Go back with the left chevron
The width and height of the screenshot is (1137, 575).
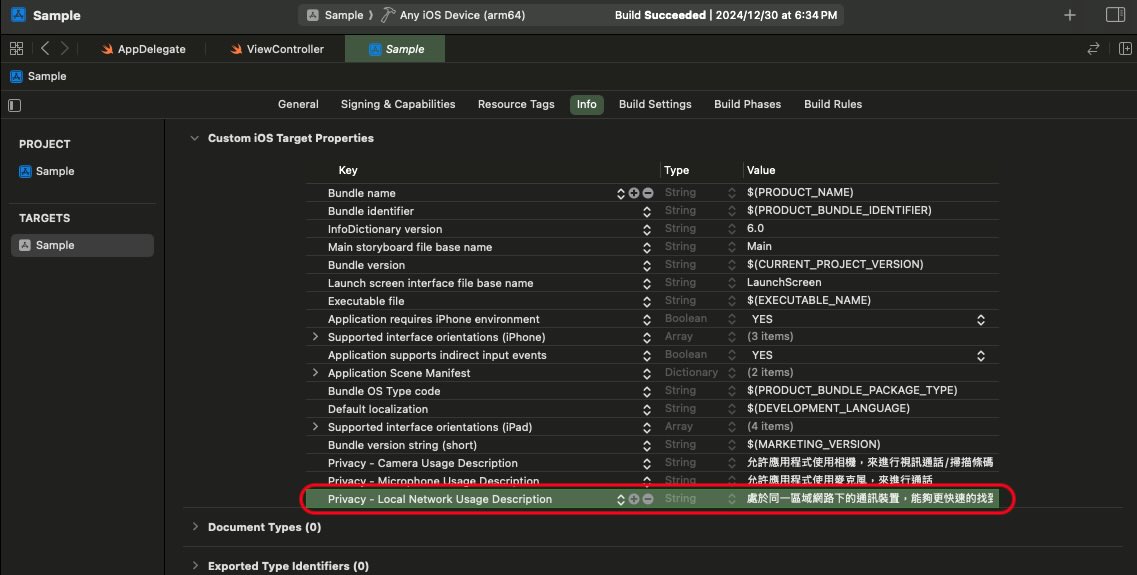tap(45, 49)
